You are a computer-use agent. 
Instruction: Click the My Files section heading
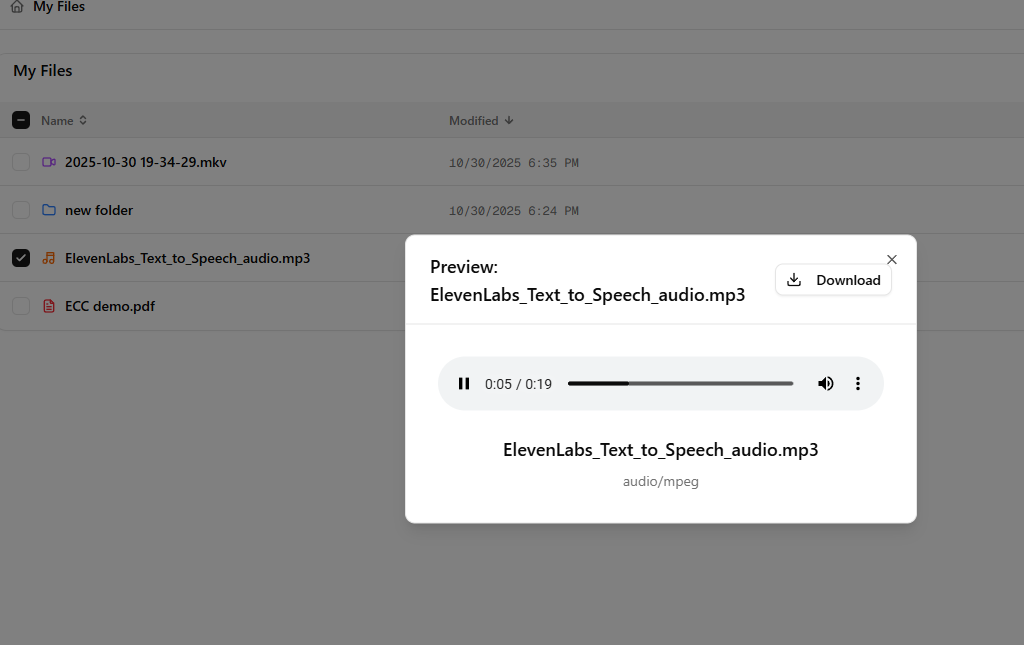click(x=43, y=71)
